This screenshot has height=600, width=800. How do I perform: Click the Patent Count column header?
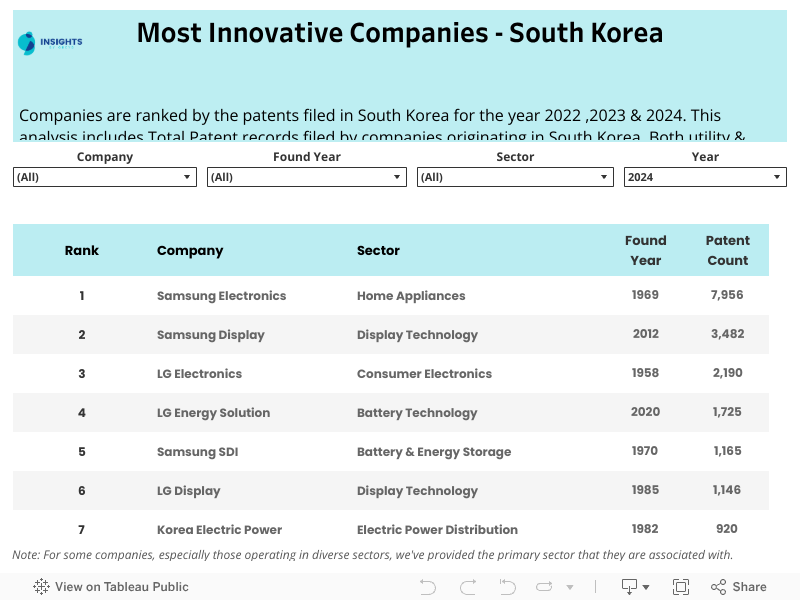click(728, 251)
